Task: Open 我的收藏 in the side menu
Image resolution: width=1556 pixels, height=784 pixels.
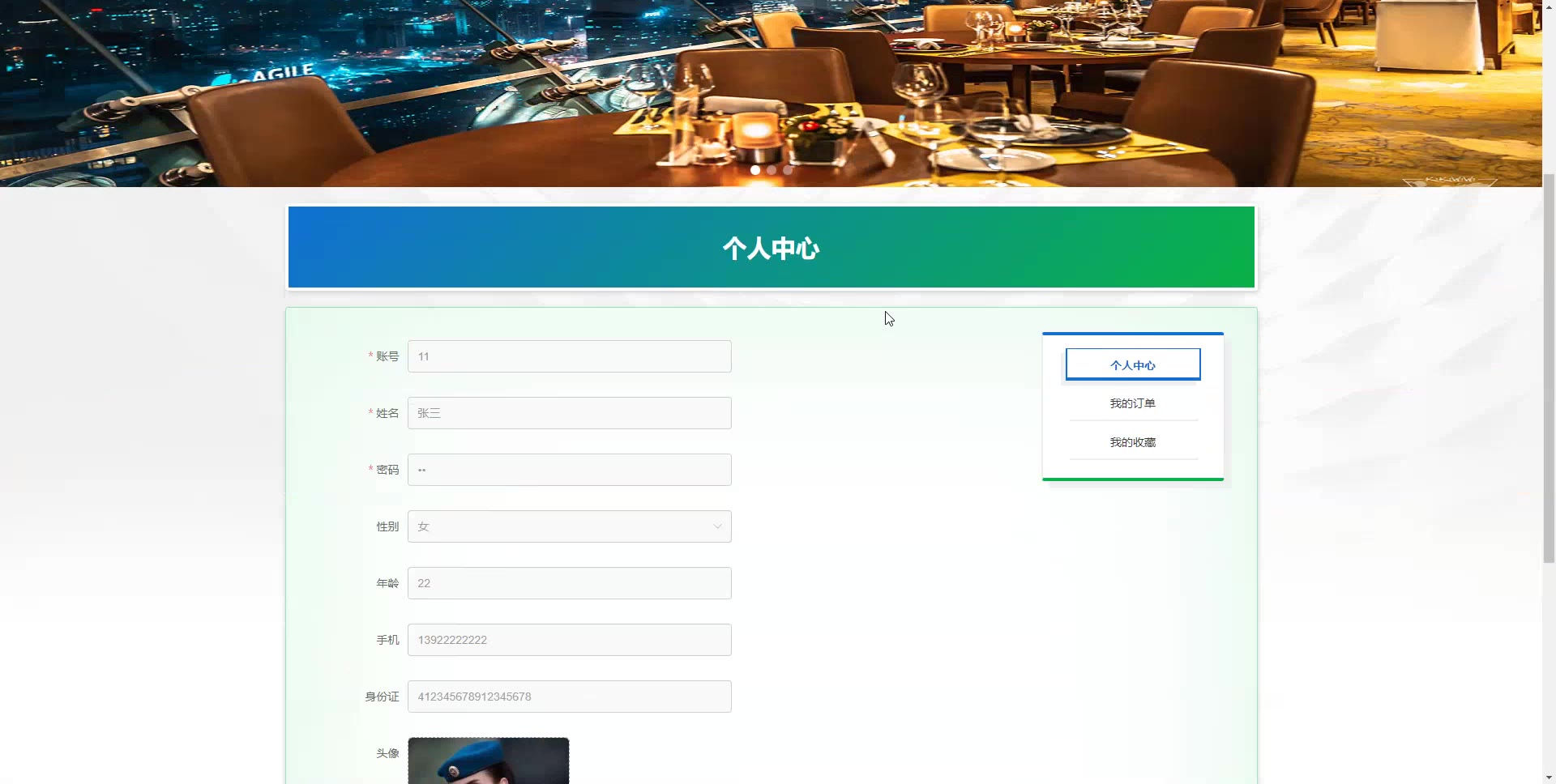Action: (x=1132, y=442)
